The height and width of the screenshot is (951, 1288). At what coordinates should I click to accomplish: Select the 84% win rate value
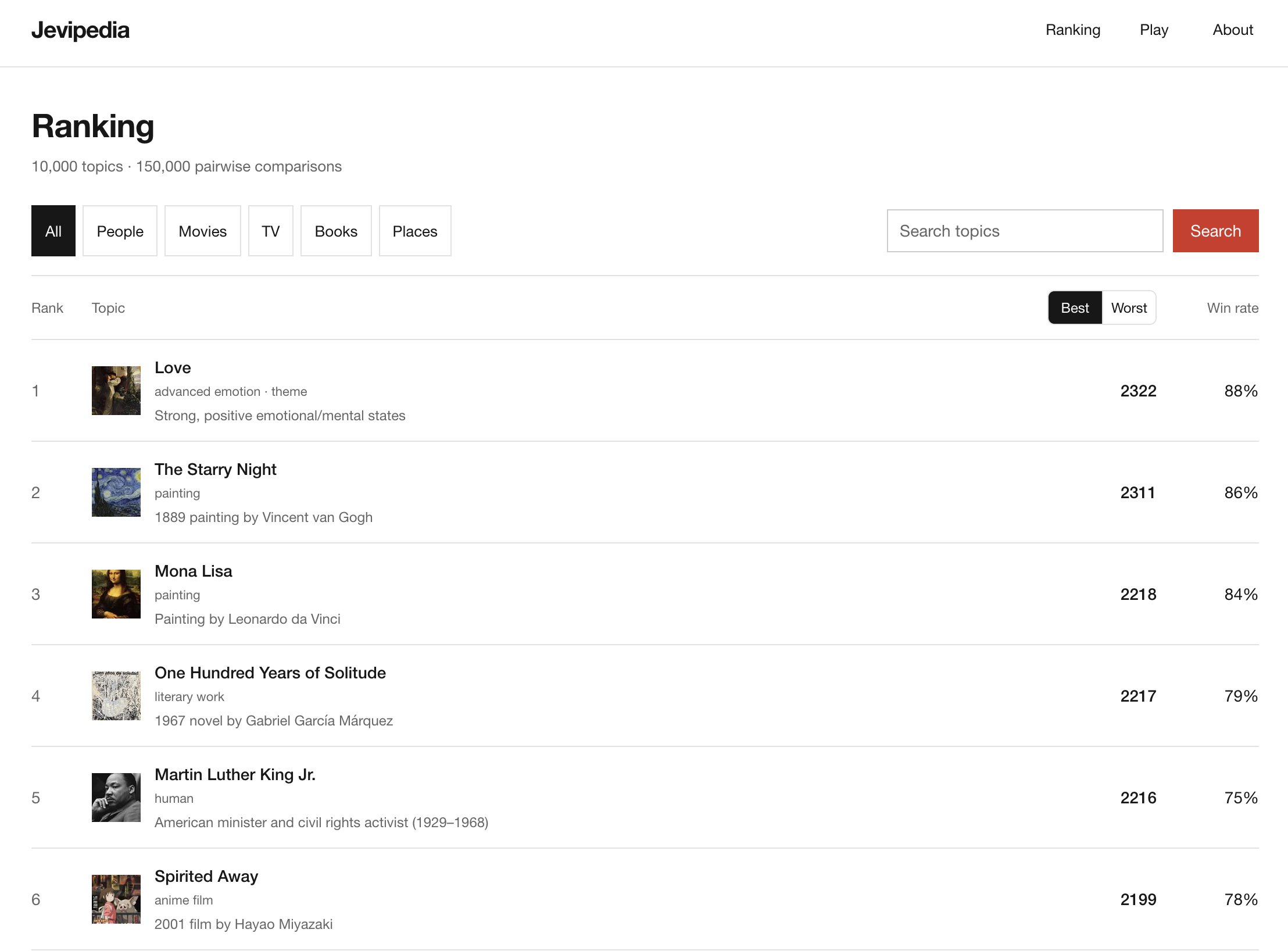point(1241,594)
